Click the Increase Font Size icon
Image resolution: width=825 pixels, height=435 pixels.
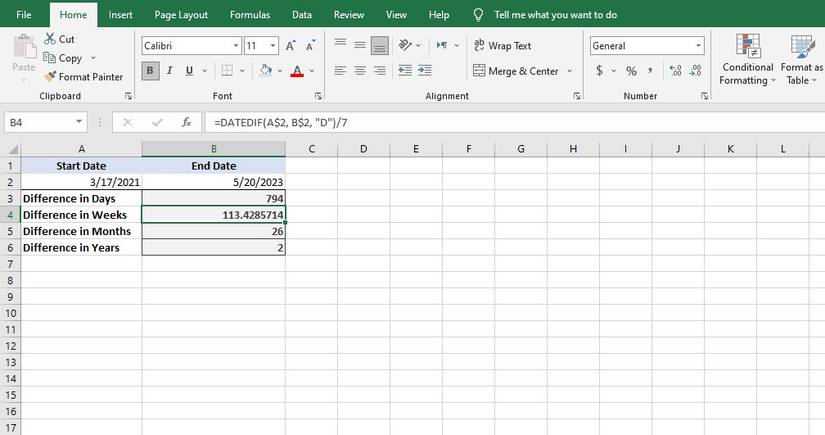(x=290, y=46)
